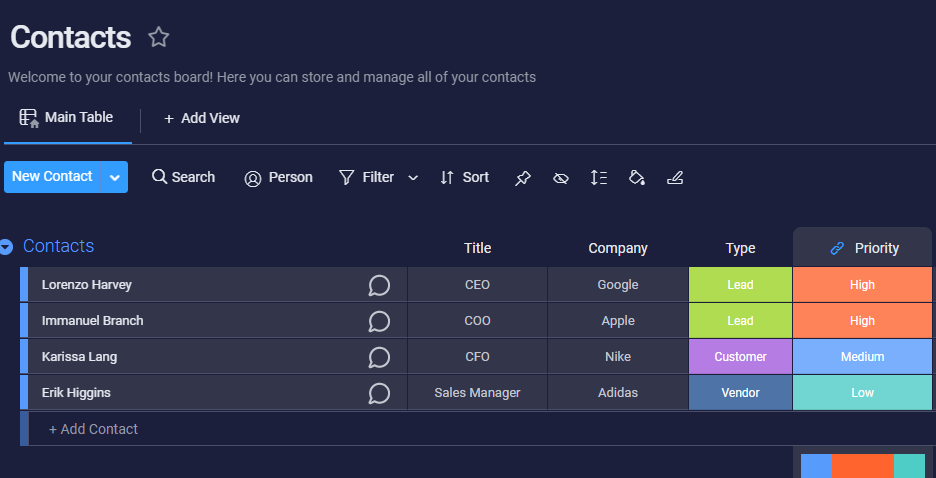Select the Lorenzo Harvey contact name

pyautogui.click(x=87, y=285)
